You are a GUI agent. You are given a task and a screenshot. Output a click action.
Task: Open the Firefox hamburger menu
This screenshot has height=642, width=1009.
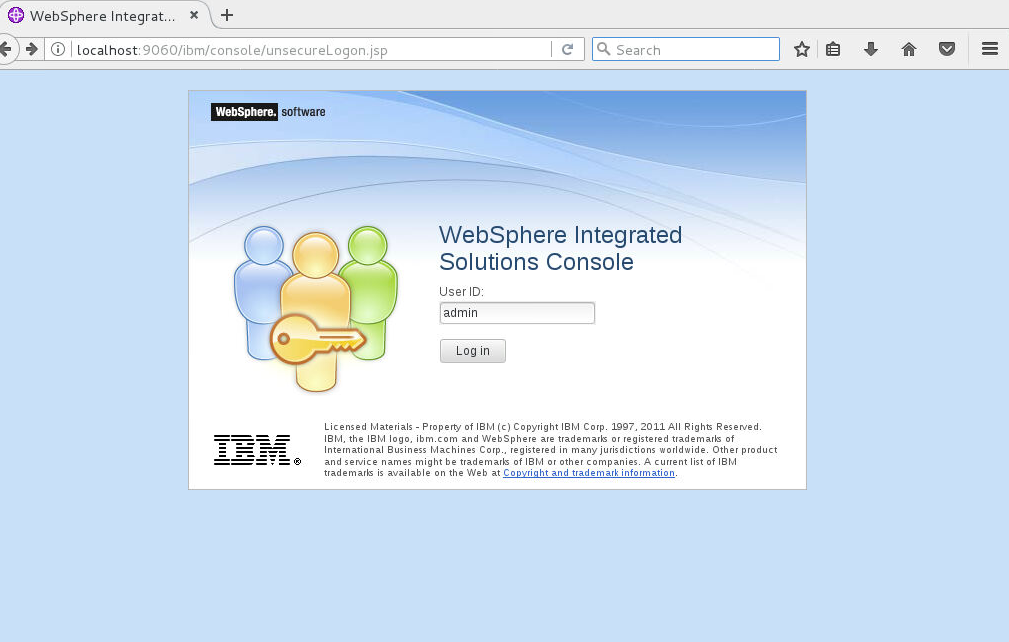pos(989,49)
